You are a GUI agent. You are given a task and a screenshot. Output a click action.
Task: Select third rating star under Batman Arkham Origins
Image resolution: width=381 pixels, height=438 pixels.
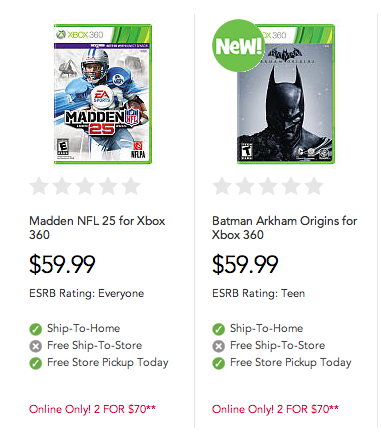[268, 186]
